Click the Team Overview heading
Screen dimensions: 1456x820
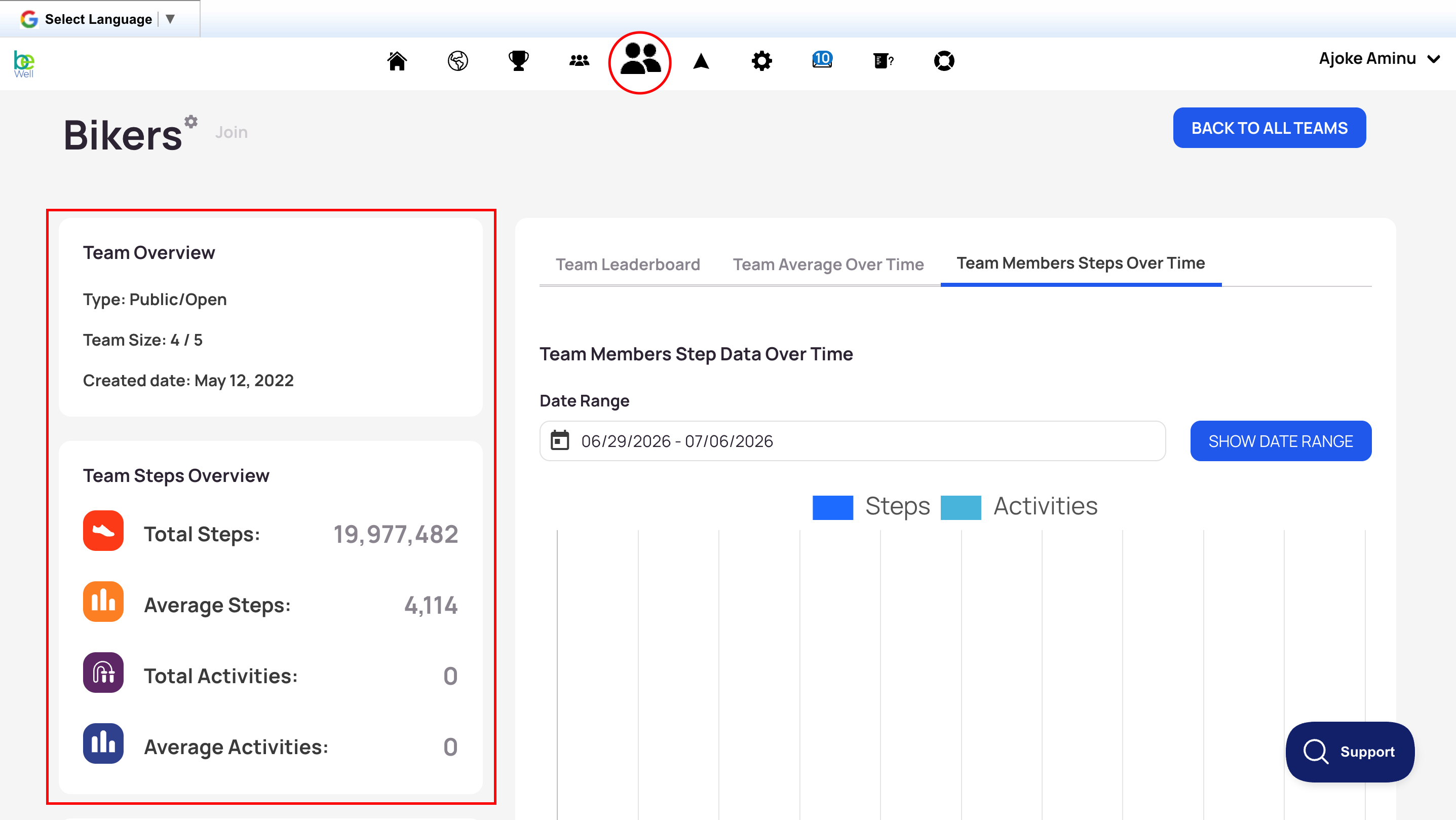(149, 252)
